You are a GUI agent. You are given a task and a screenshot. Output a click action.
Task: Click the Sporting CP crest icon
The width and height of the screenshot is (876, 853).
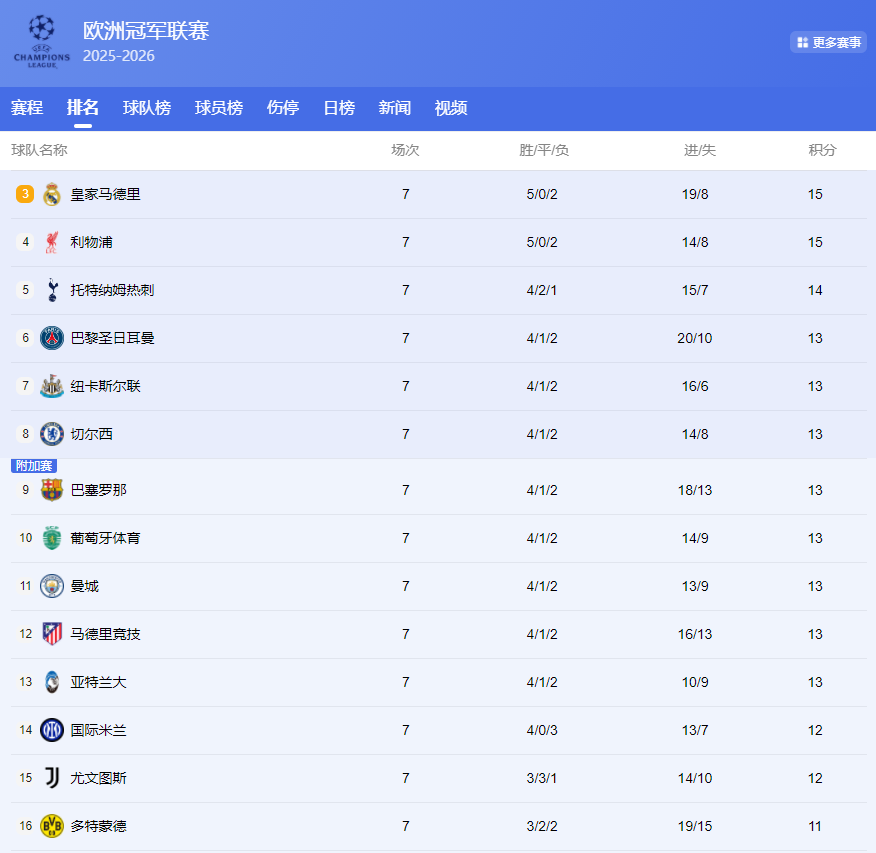pyautogui.click(x=52, y=538)
